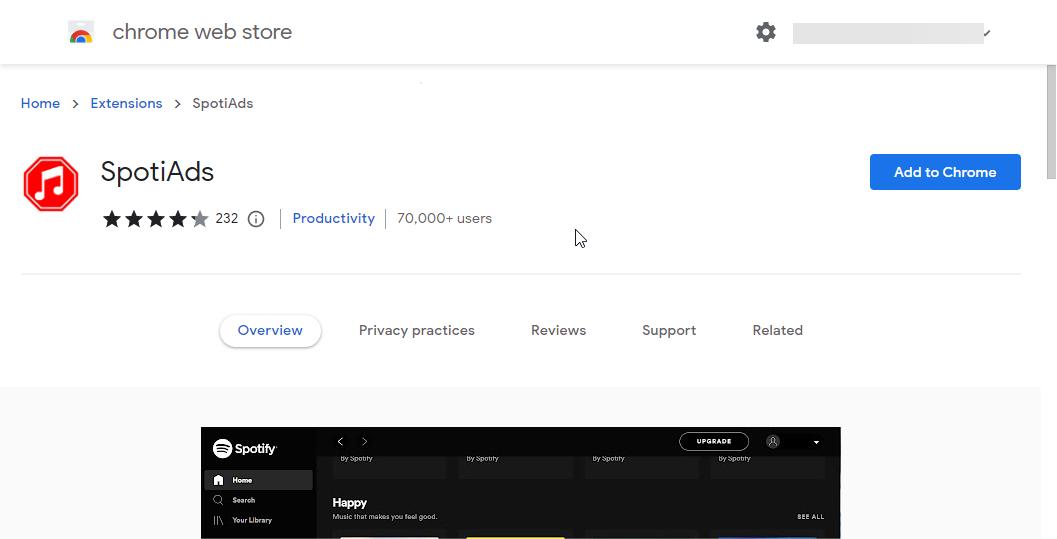1057x539 pixels.
Task: Go to Home breadcrumb link
Action: click(x=40, y=103)
